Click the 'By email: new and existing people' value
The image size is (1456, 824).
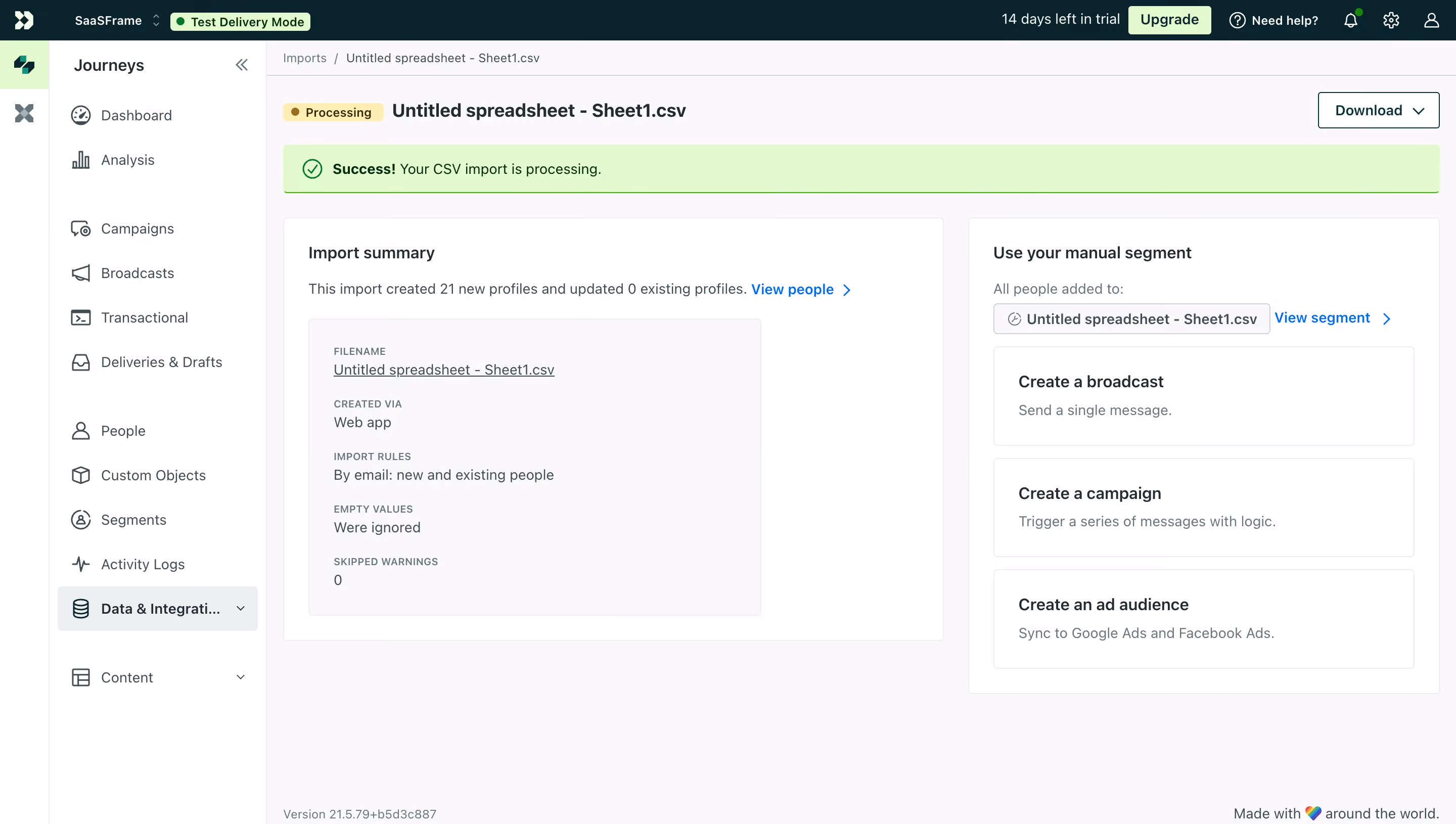point(444,475)
